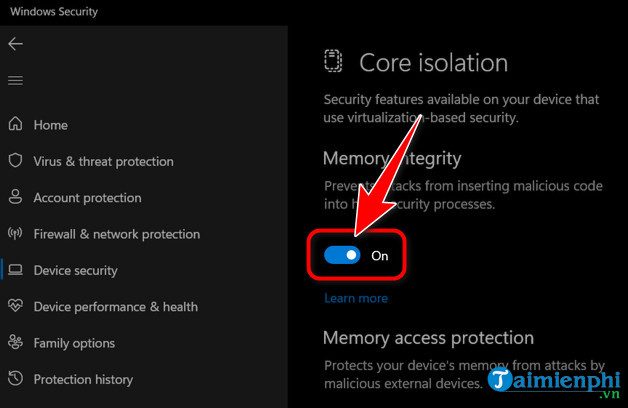Open Device performance & health page

(x=115, y=307)
